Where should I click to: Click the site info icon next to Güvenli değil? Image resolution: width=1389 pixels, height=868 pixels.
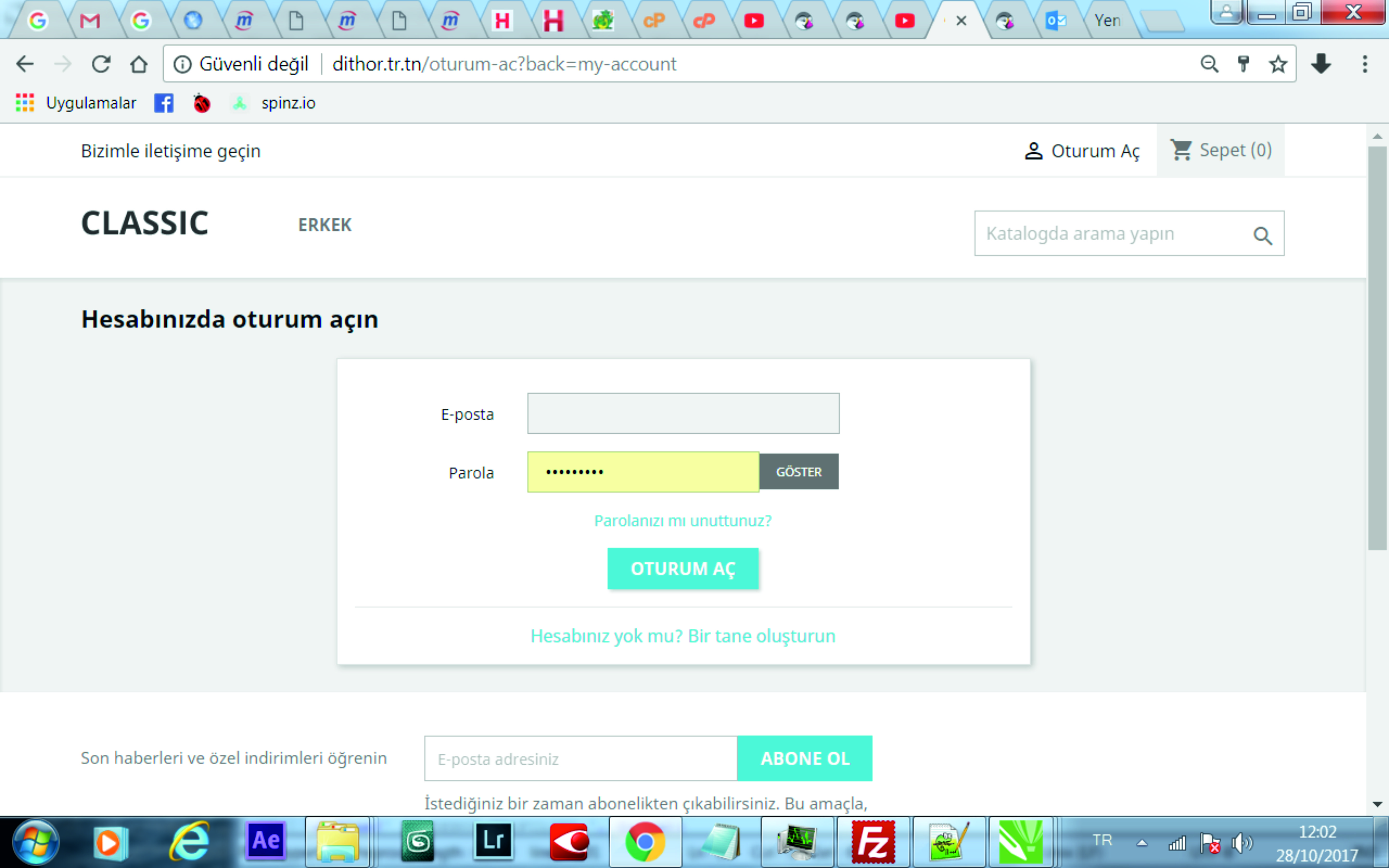183,64
